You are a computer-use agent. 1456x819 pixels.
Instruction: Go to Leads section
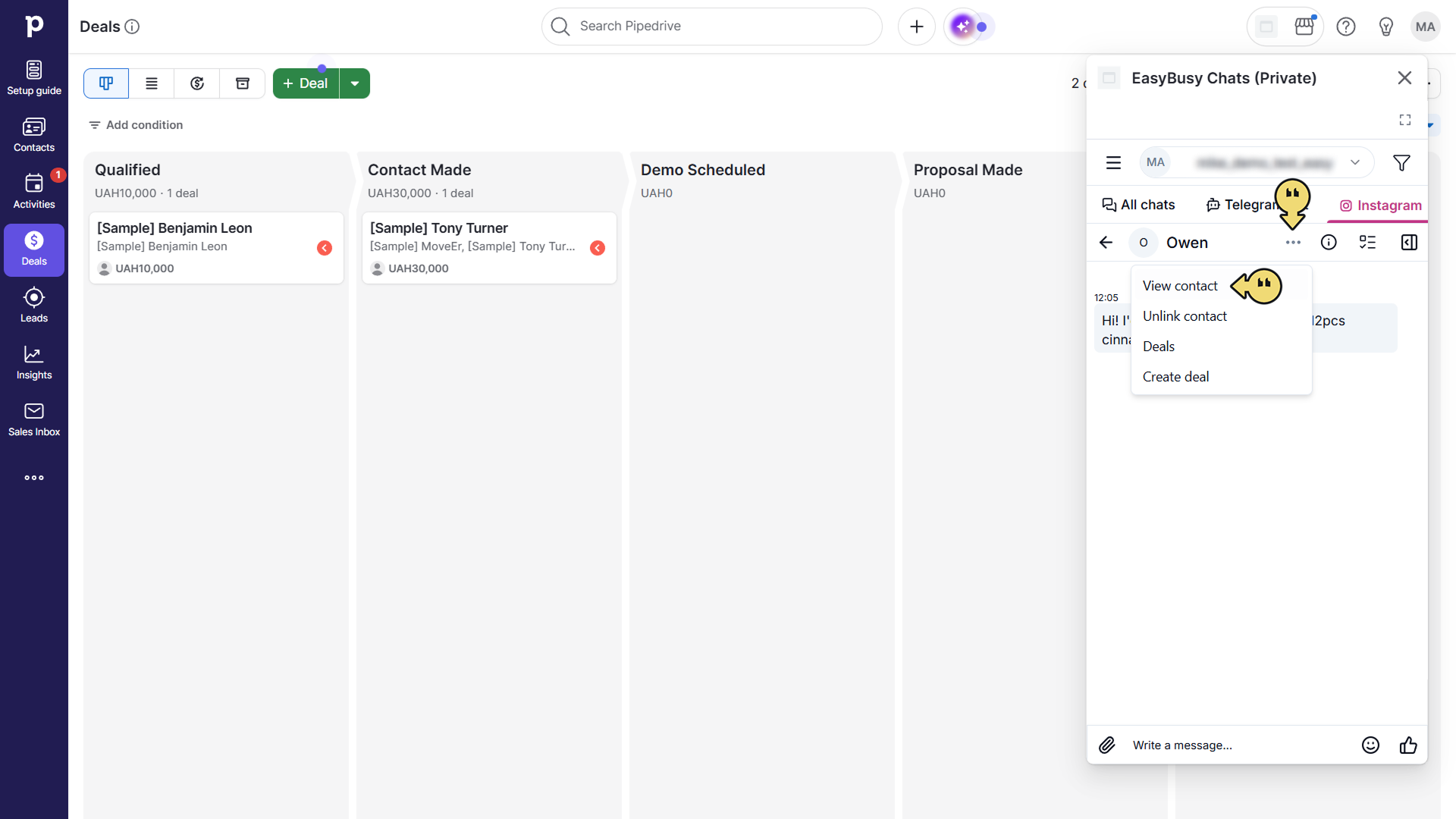[34, 306]
